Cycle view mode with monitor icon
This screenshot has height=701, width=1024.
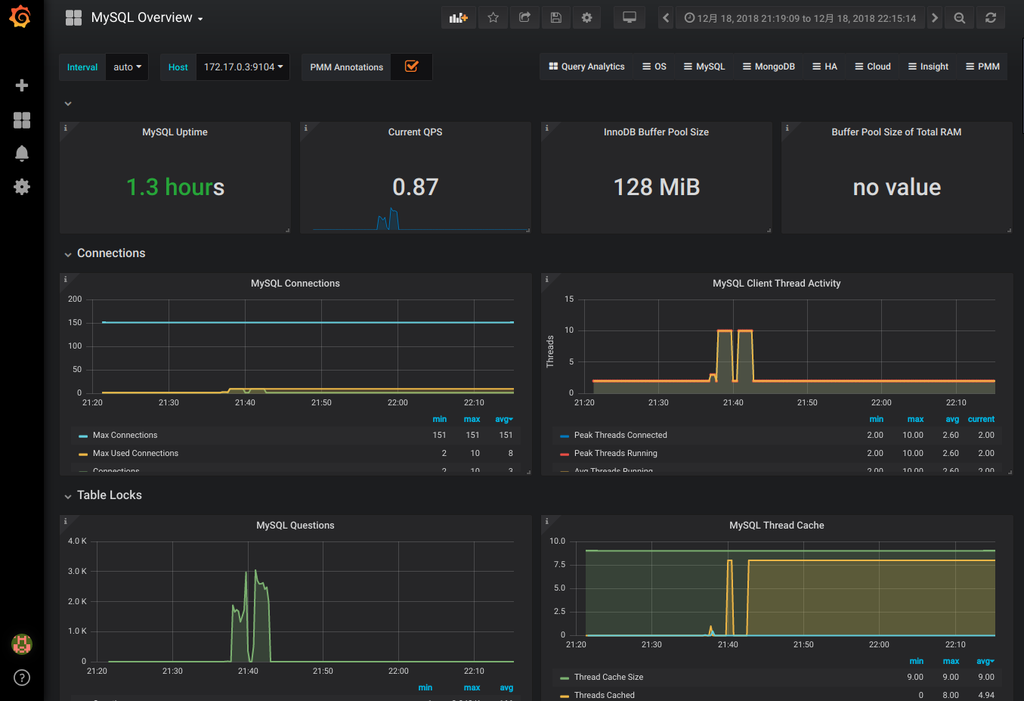[x=629, y=18]
